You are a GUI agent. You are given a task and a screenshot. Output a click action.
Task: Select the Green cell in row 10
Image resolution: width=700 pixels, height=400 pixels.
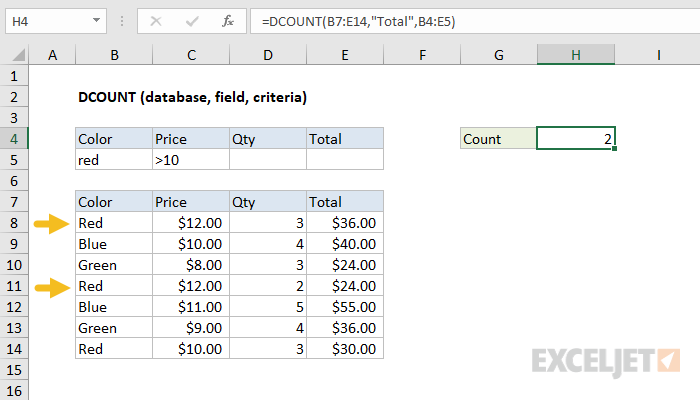tap(114, 265)
